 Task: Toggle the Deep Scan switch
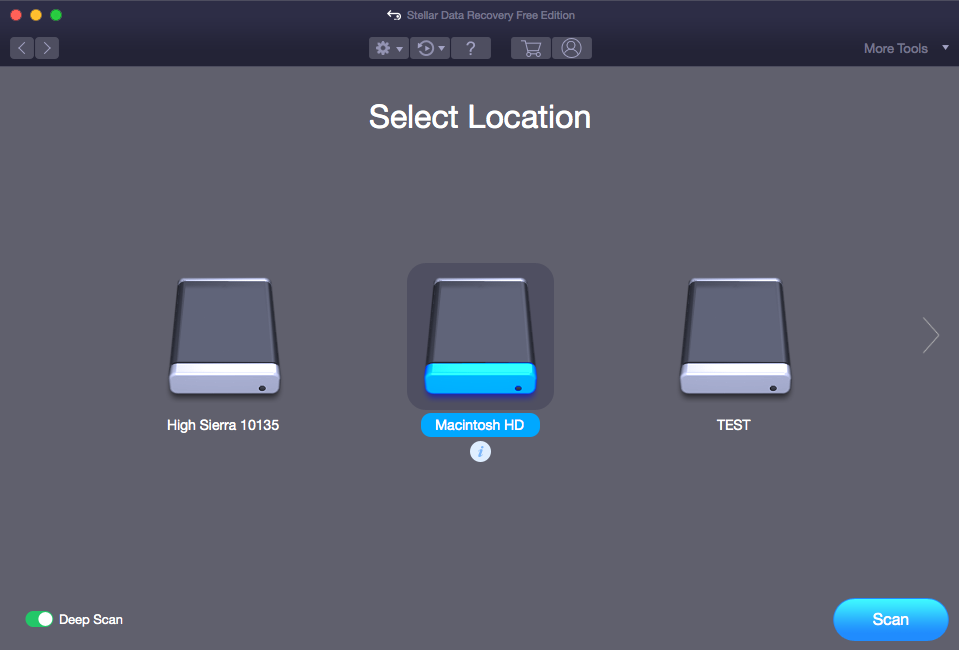[39, 619]
